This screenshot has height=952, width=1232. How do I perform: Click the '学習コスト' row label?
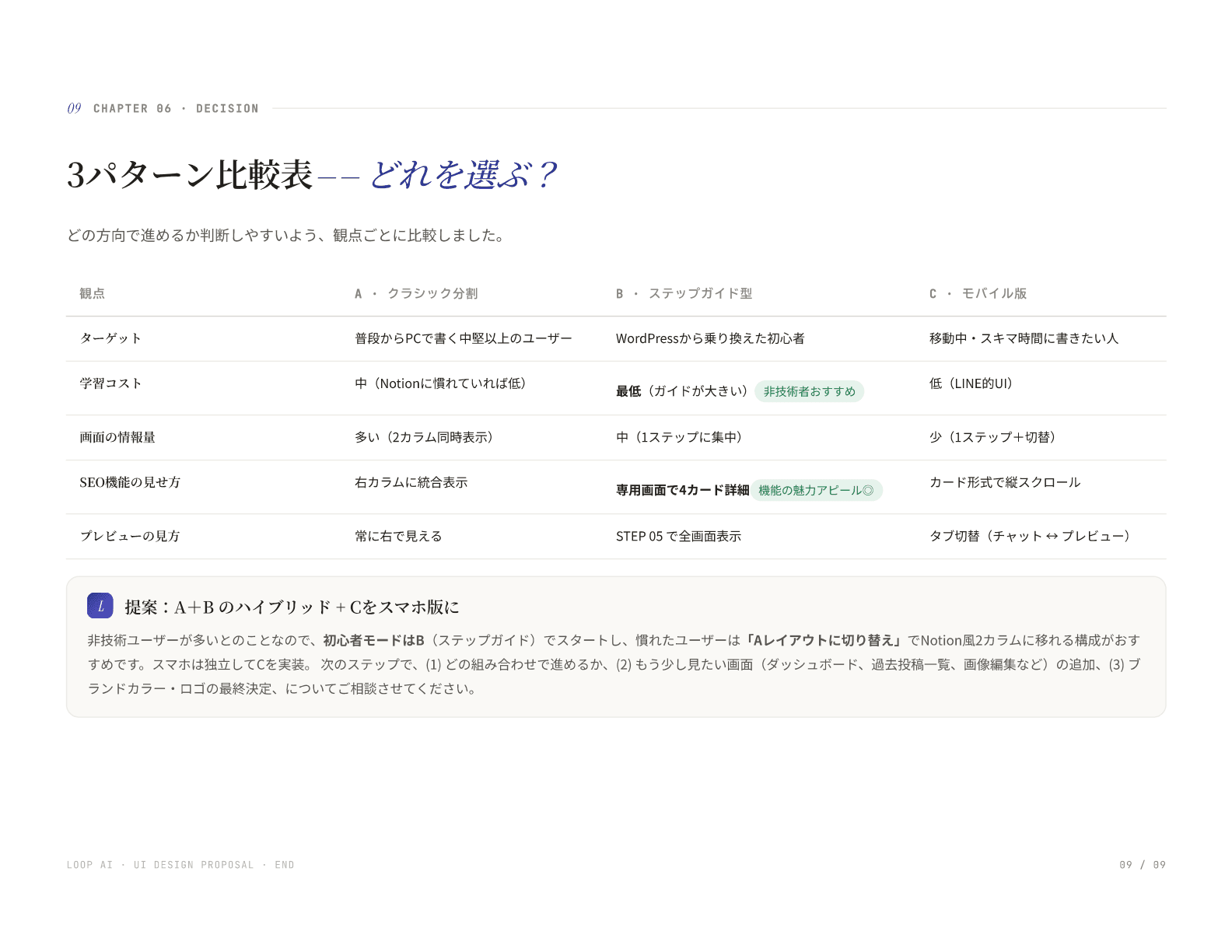[x=110, y=383]
